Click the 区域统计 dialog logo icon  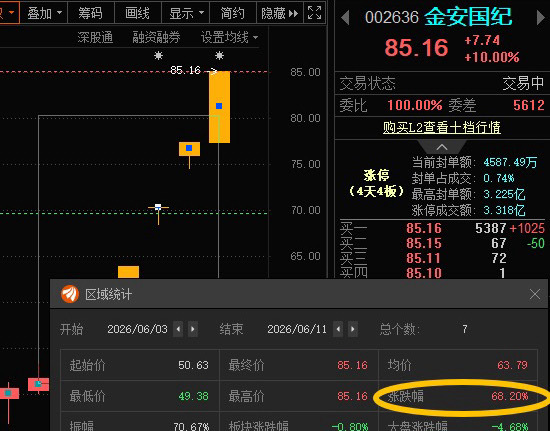pyautogui.click(x=70, y=294)
